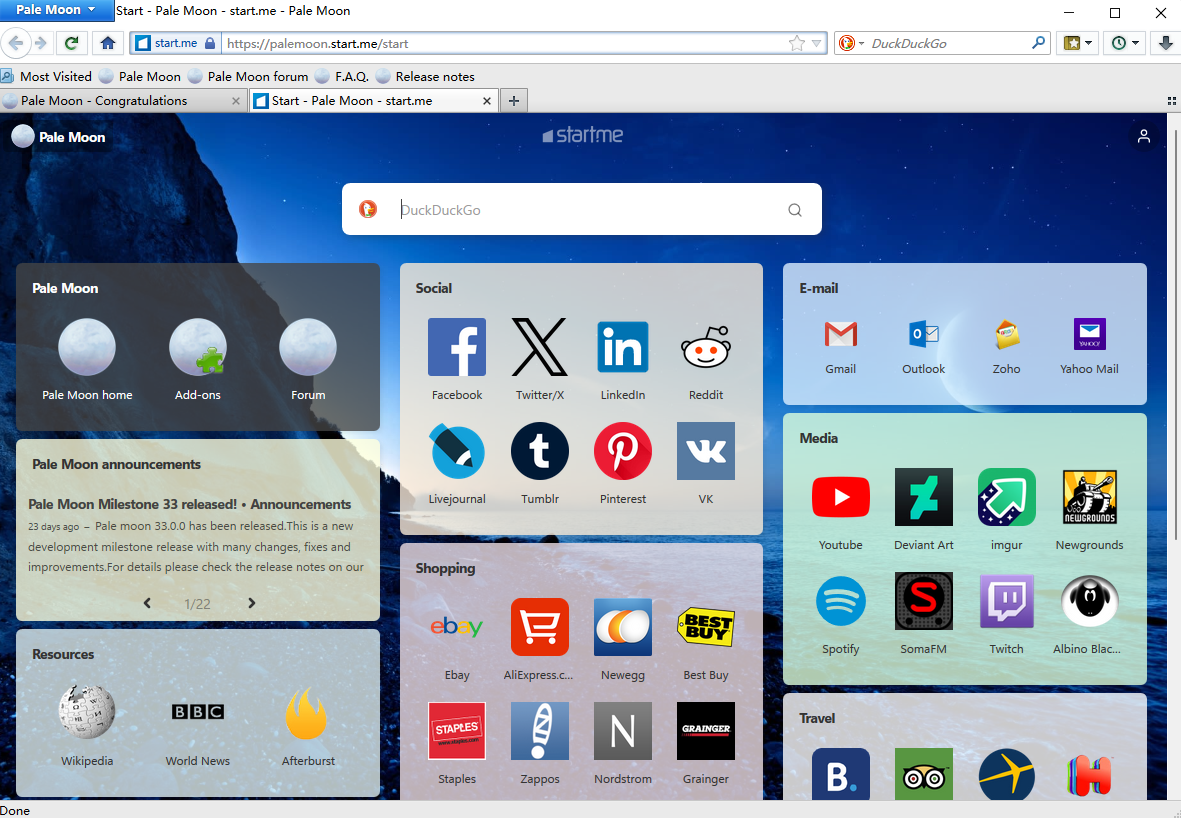The image size is (1181, 818).
Task: Go back one page
Action: click(15, 43)
